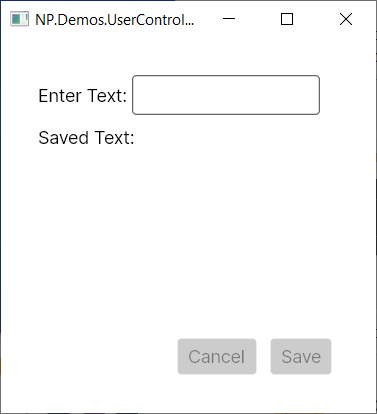Click the title bar gap between minimize and maximize
The height and width of the screenshot is (414, 377).
click(x=258, y=19)
